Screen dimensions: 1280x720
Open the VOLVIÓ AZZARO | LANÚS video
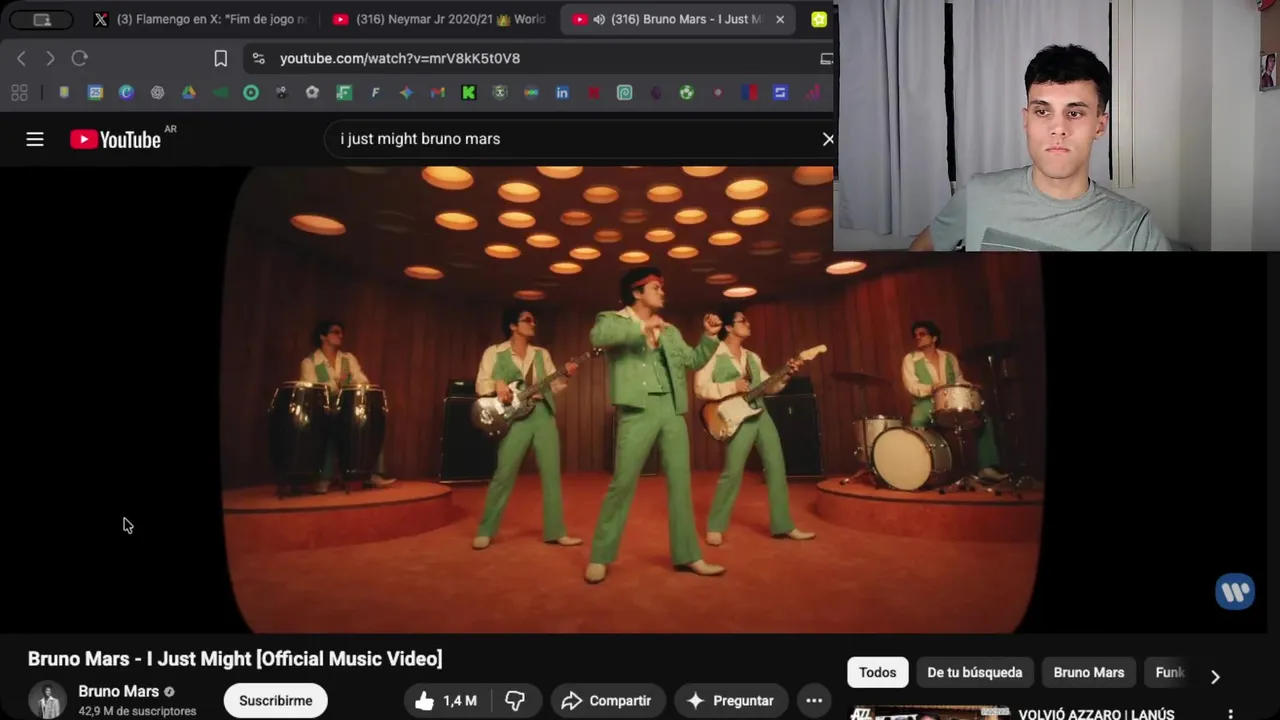[x=1096, y=714]
